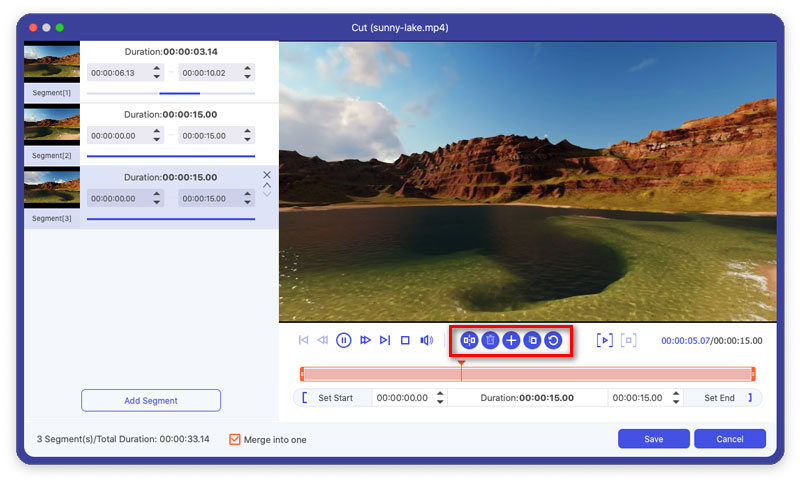The height and width of the screenshot is (483, 800).
Task: Click the Delete segment trash icon
Action: (490, 341)
